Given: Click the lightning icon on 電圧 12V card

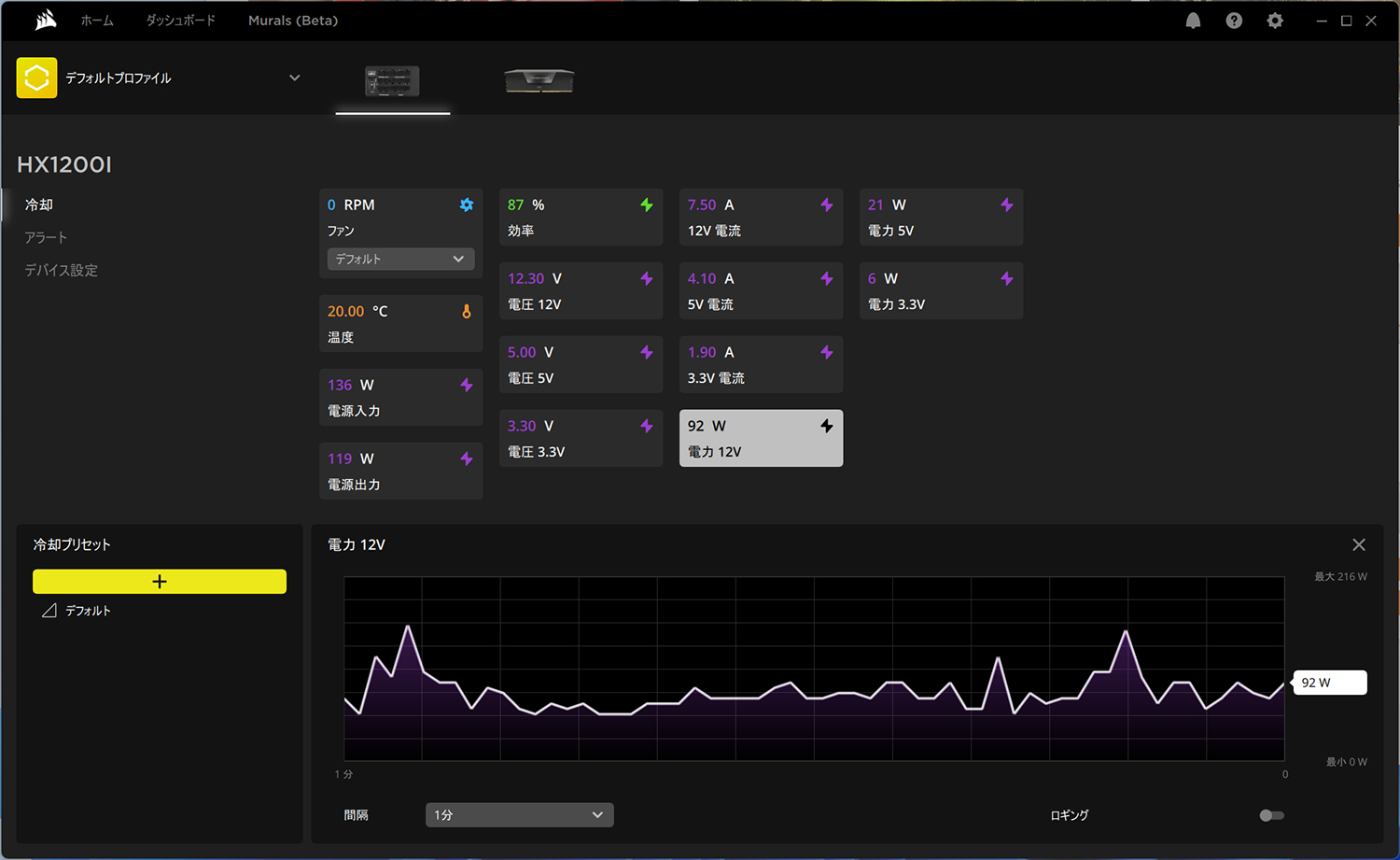Looking at the screenshot, I should [x=647, y=278].
